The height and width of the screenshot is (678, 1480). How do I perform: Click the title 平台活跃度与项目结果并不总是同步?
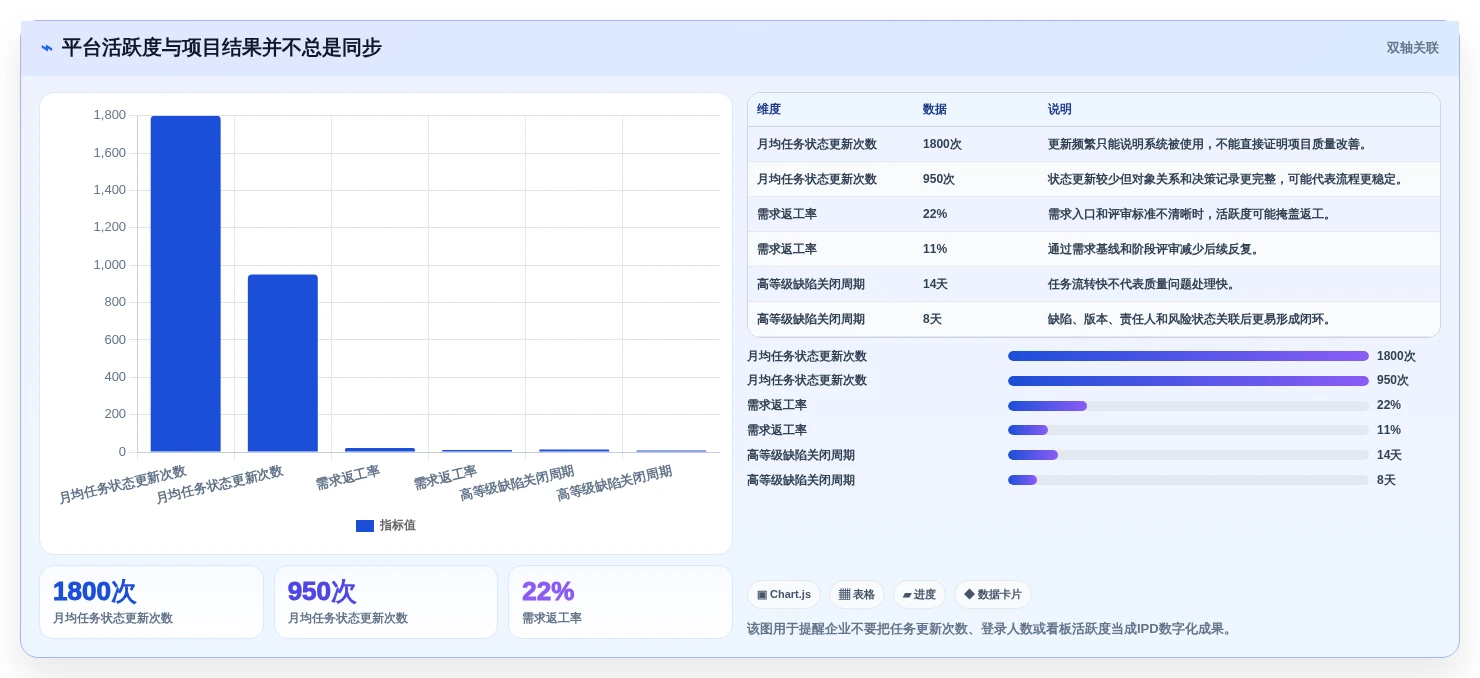tap(222, 48)
